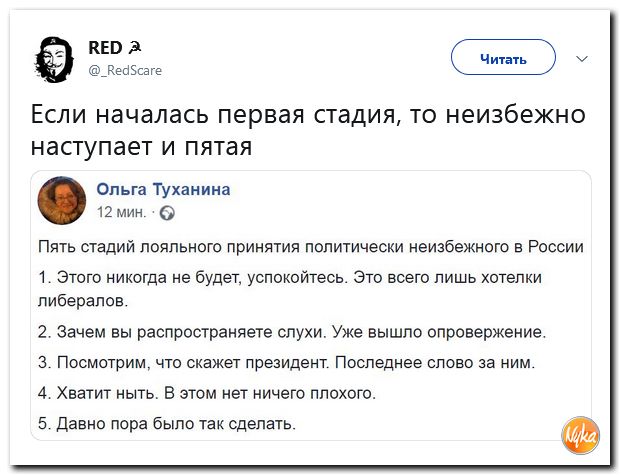Click the hammer and sickle emoji
This screenshot has width=621, height=476.
[135, 48]
